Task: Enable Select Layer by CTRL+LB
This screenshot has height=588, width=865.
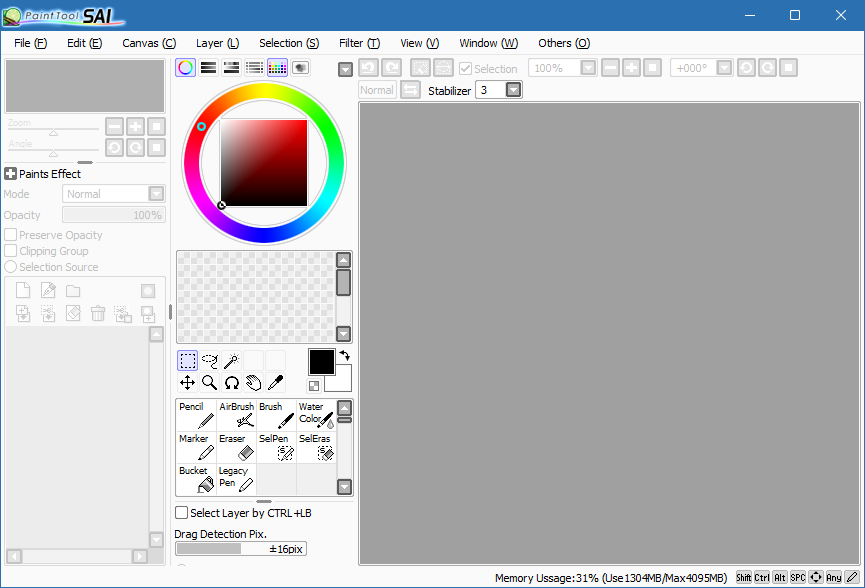Action: [182, 512]
